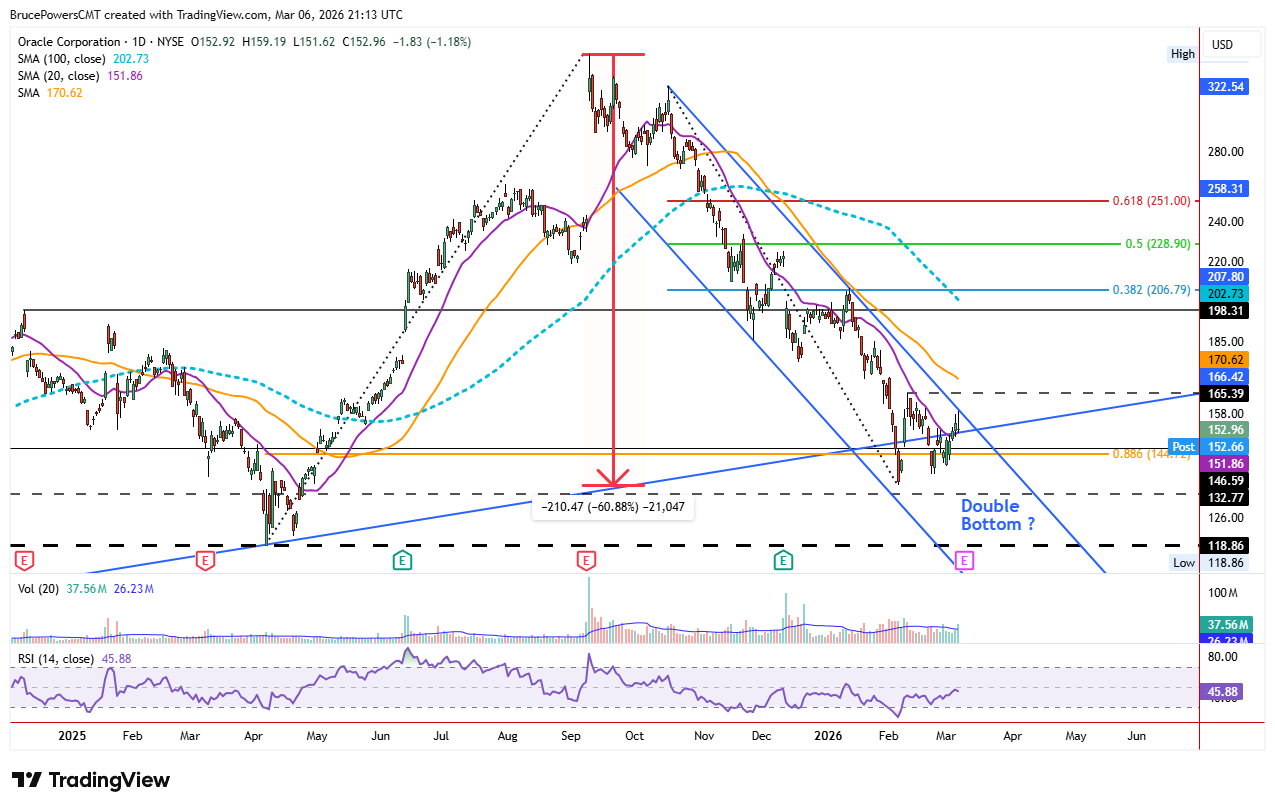Click the Nov label on time axis
Screen dimensions: 1275x810
[x=704, y=736]
